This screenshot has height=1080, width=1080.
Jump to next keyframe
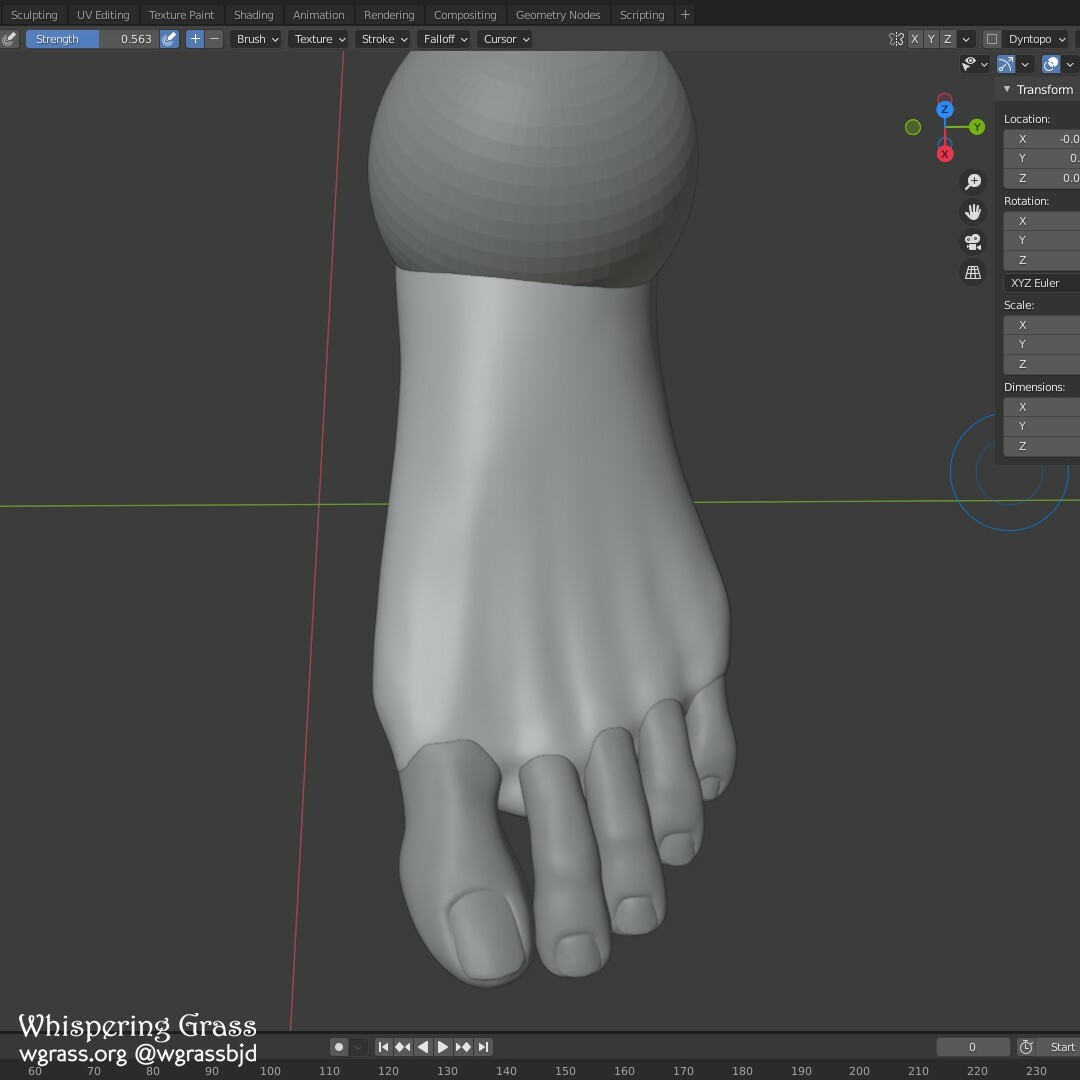click(463, 1047)
